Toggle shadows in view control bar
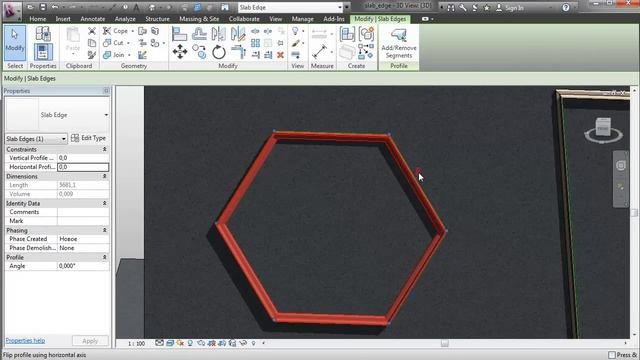 [190, 343]
